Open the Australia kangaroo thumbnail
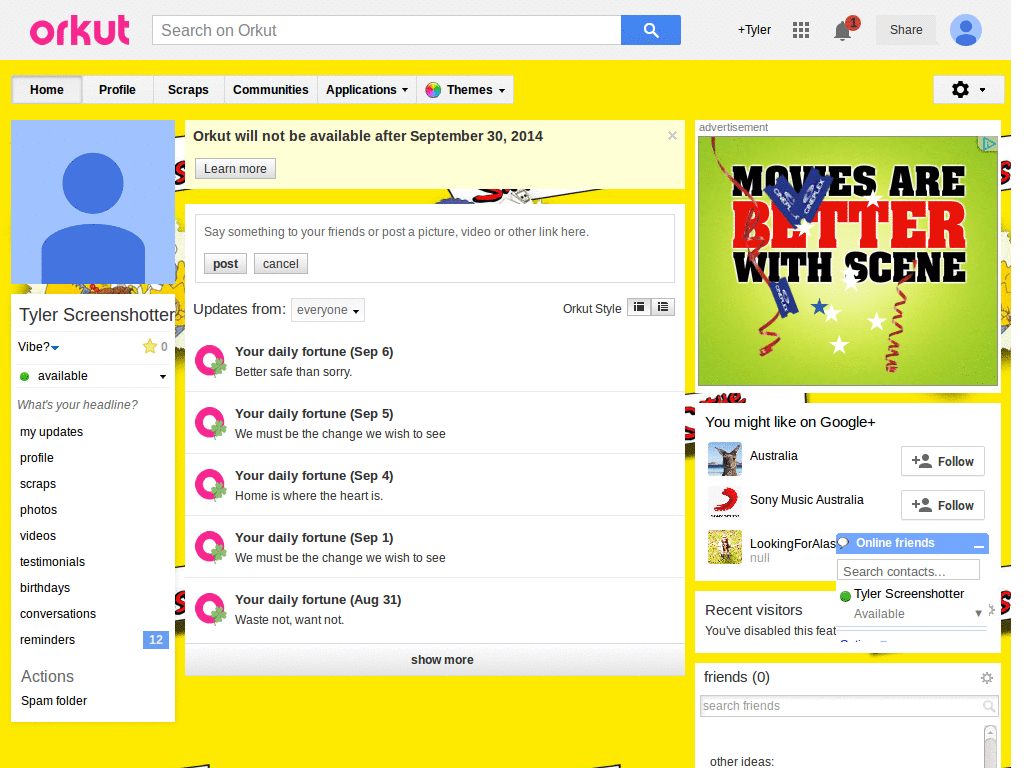The width and height of the screenshot is (1024, 768). 725,459
